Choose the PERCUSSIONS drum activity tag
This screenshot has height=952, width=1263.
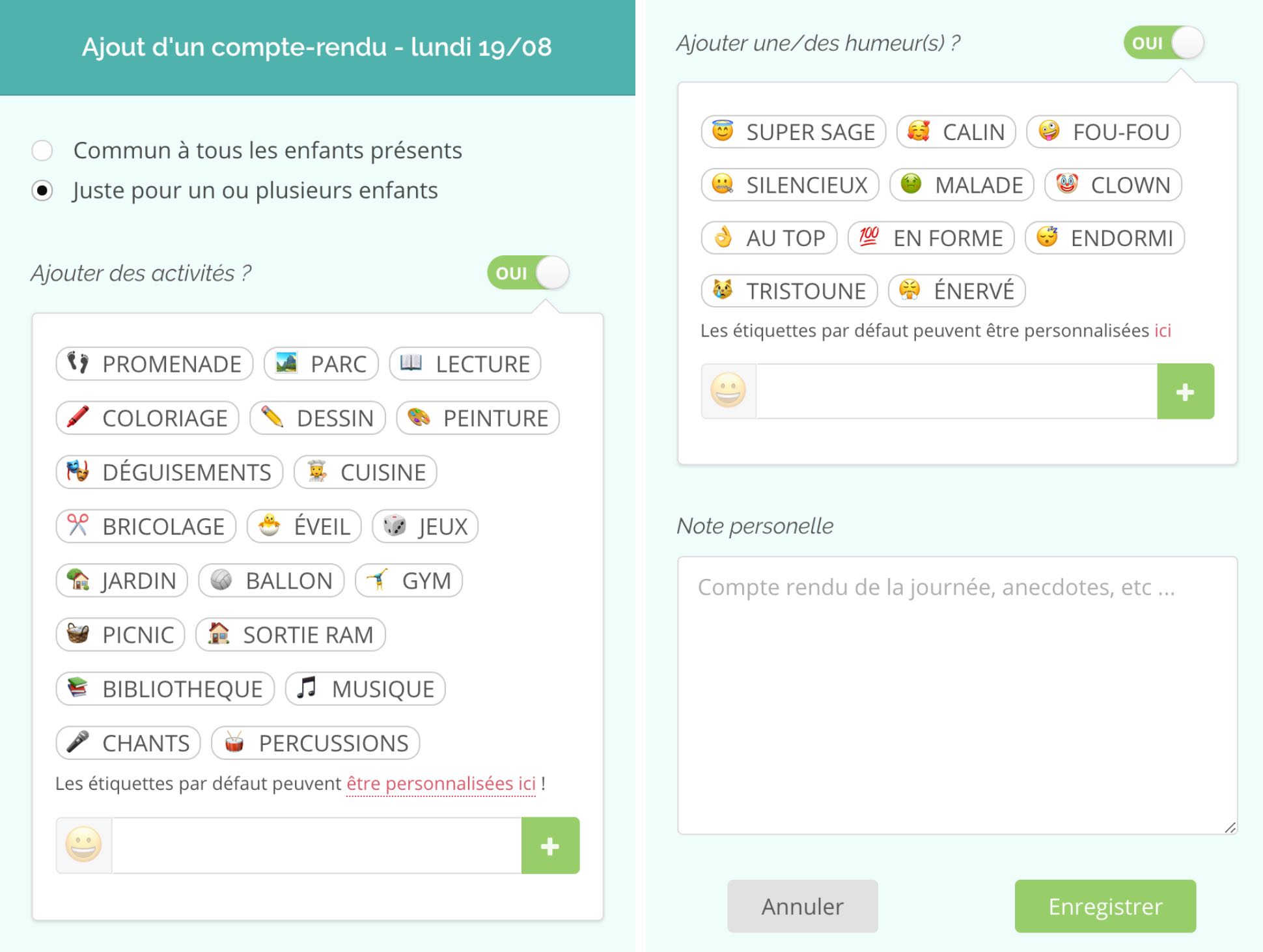(316, 743)
